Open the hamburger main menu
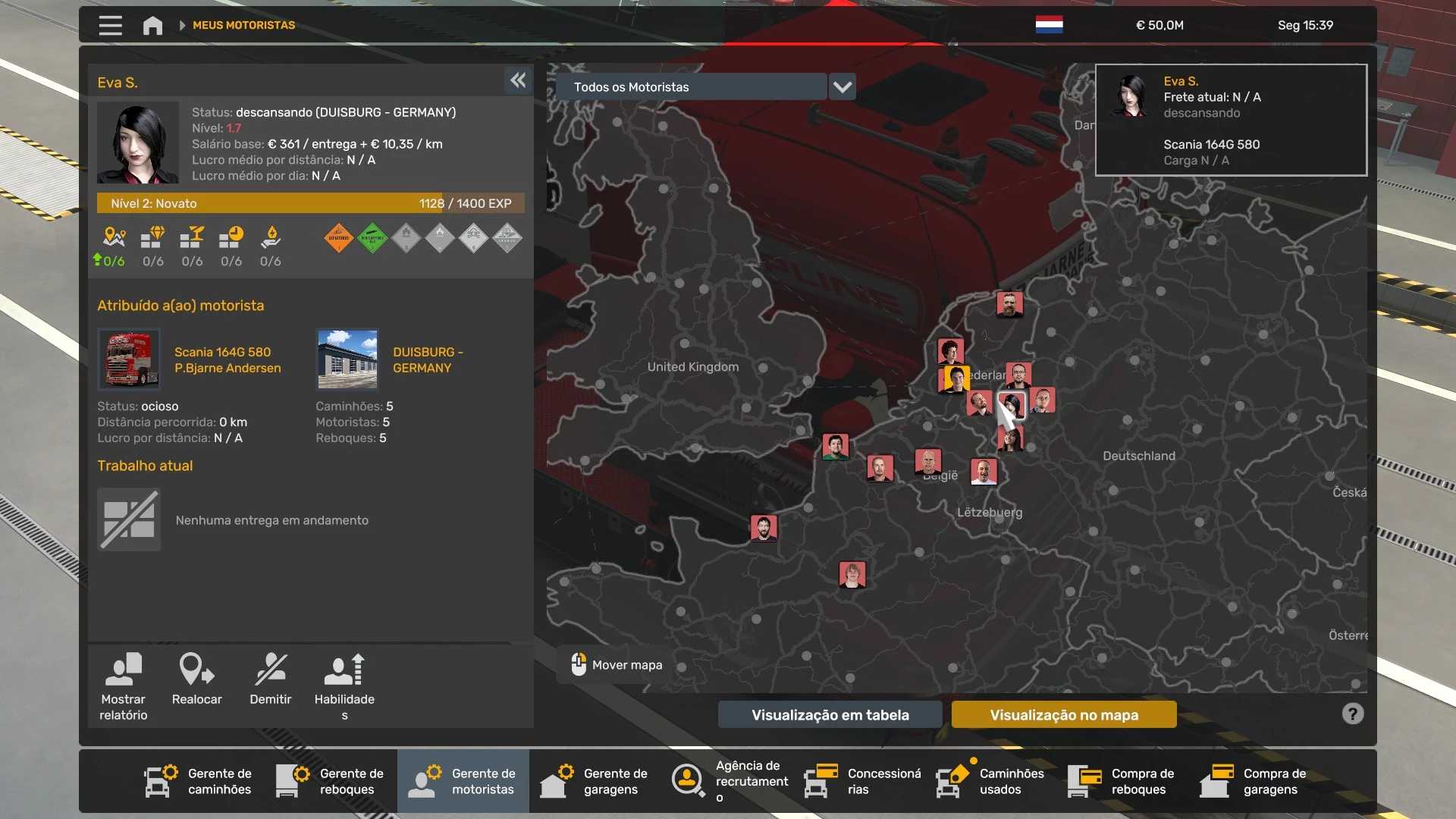Viewport: 1456px width, 819px height. (110, 25)
